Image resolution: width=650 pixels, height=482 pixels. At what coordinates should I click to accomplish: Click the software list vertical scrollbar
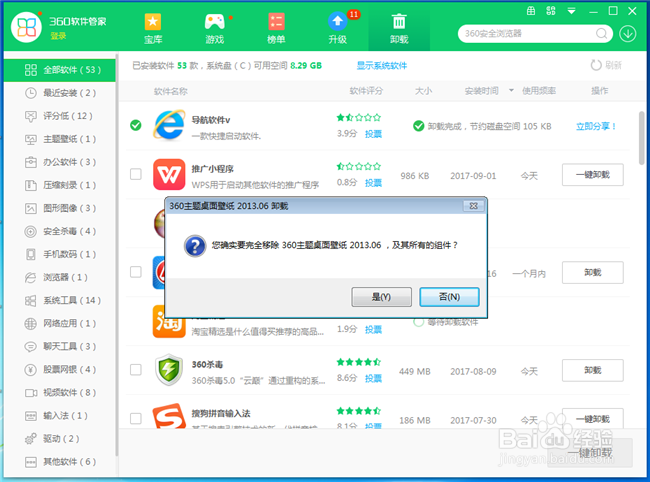click(641, 138)
